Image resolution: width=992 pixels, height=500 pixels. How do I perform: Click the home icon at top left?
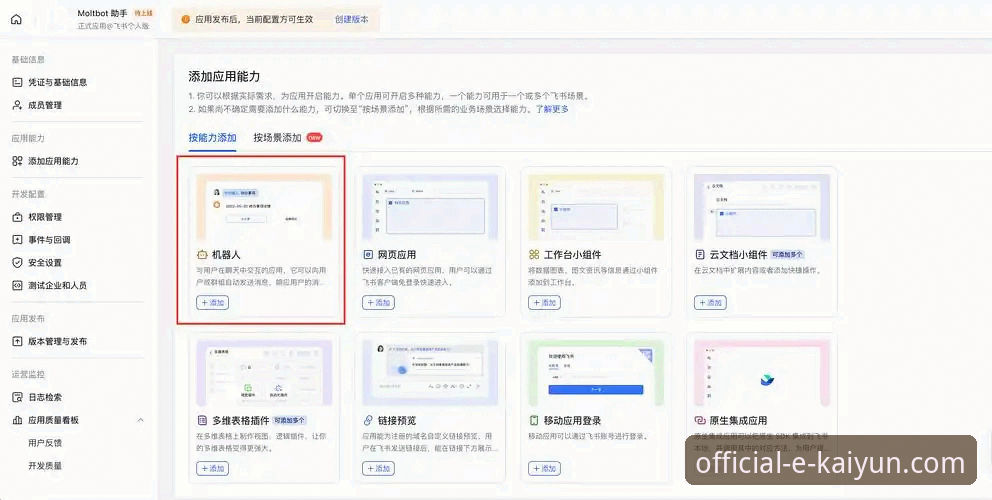coord(16,19)
